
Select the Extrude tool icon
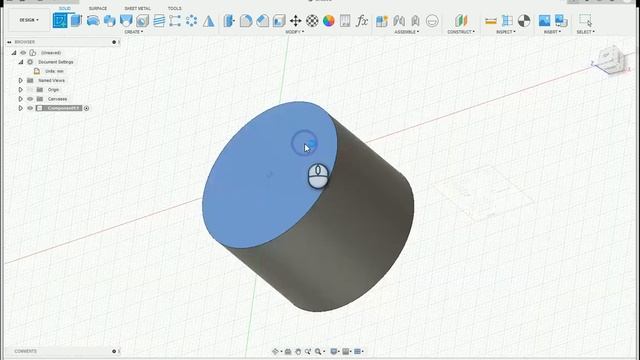coord(76,20)
